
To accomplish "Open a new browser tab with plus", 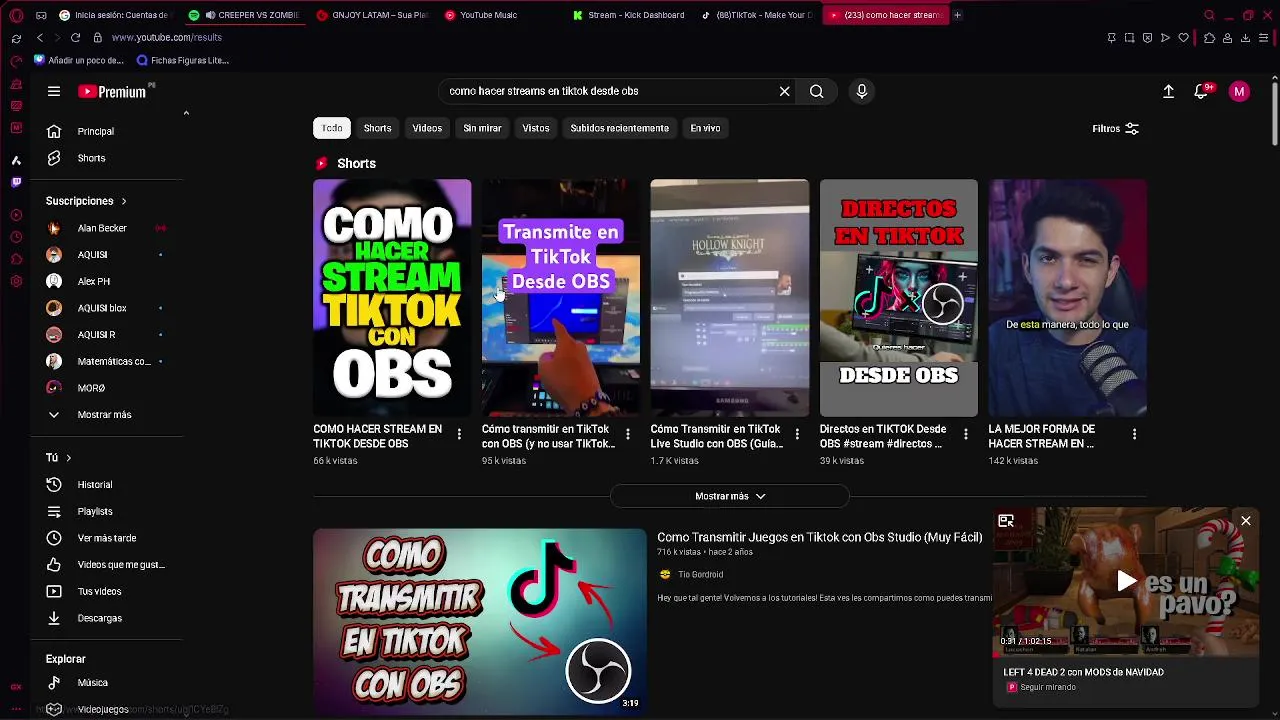I will (957, 15).
